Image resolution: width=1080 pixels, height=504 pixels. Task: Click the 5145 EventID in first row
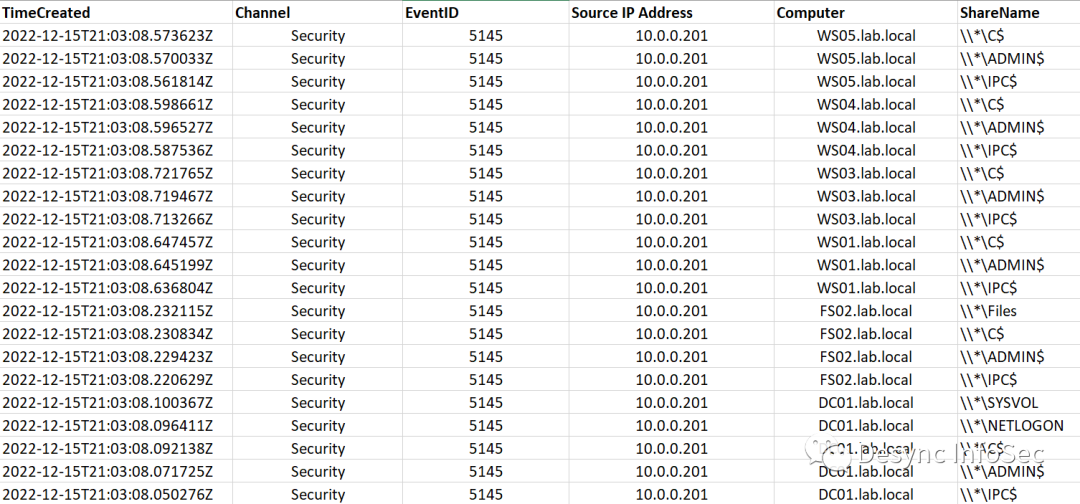[x=486, y=36]
